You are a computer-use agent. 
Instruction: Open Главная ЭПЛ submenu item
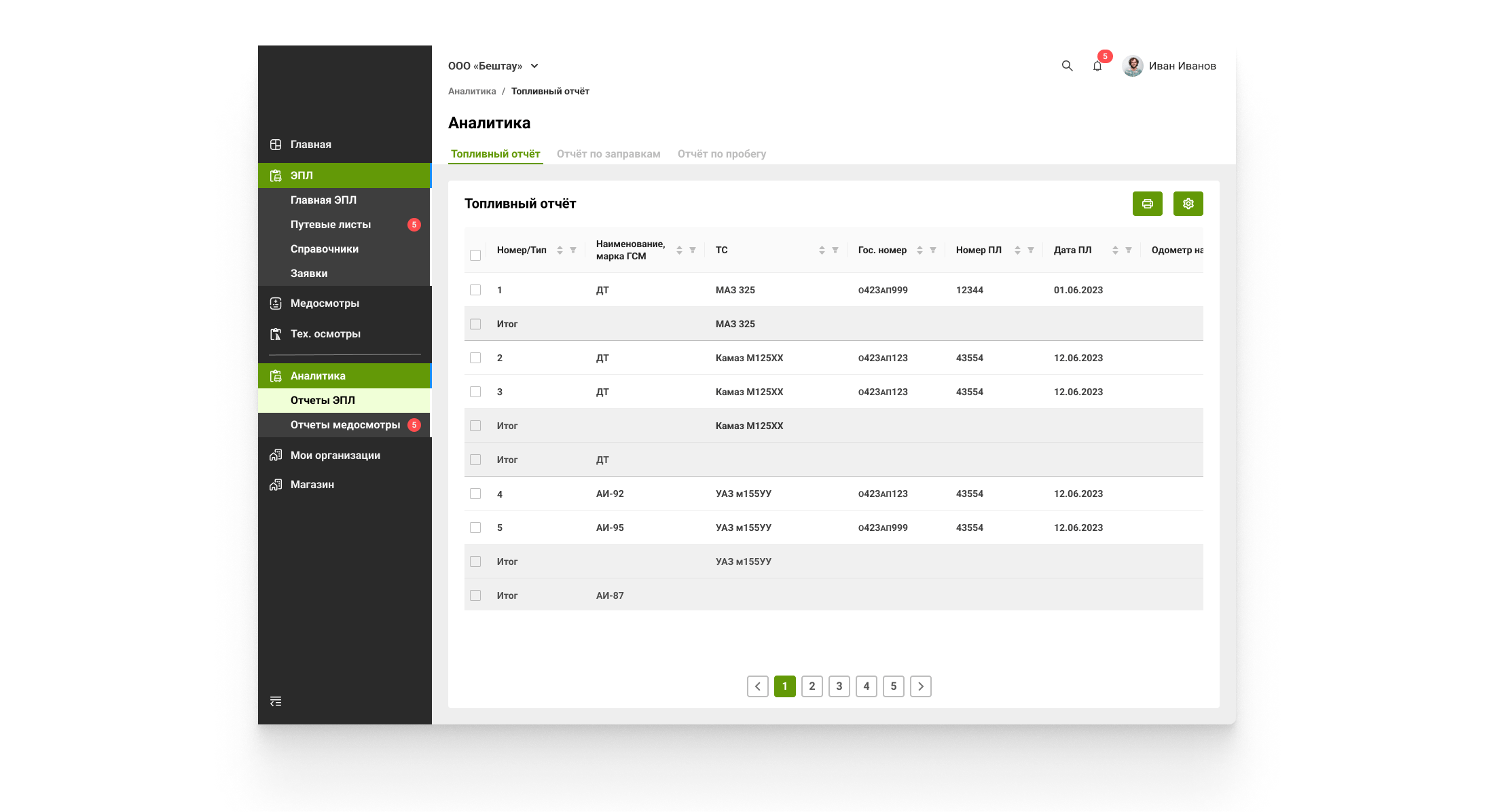(344, 200)
